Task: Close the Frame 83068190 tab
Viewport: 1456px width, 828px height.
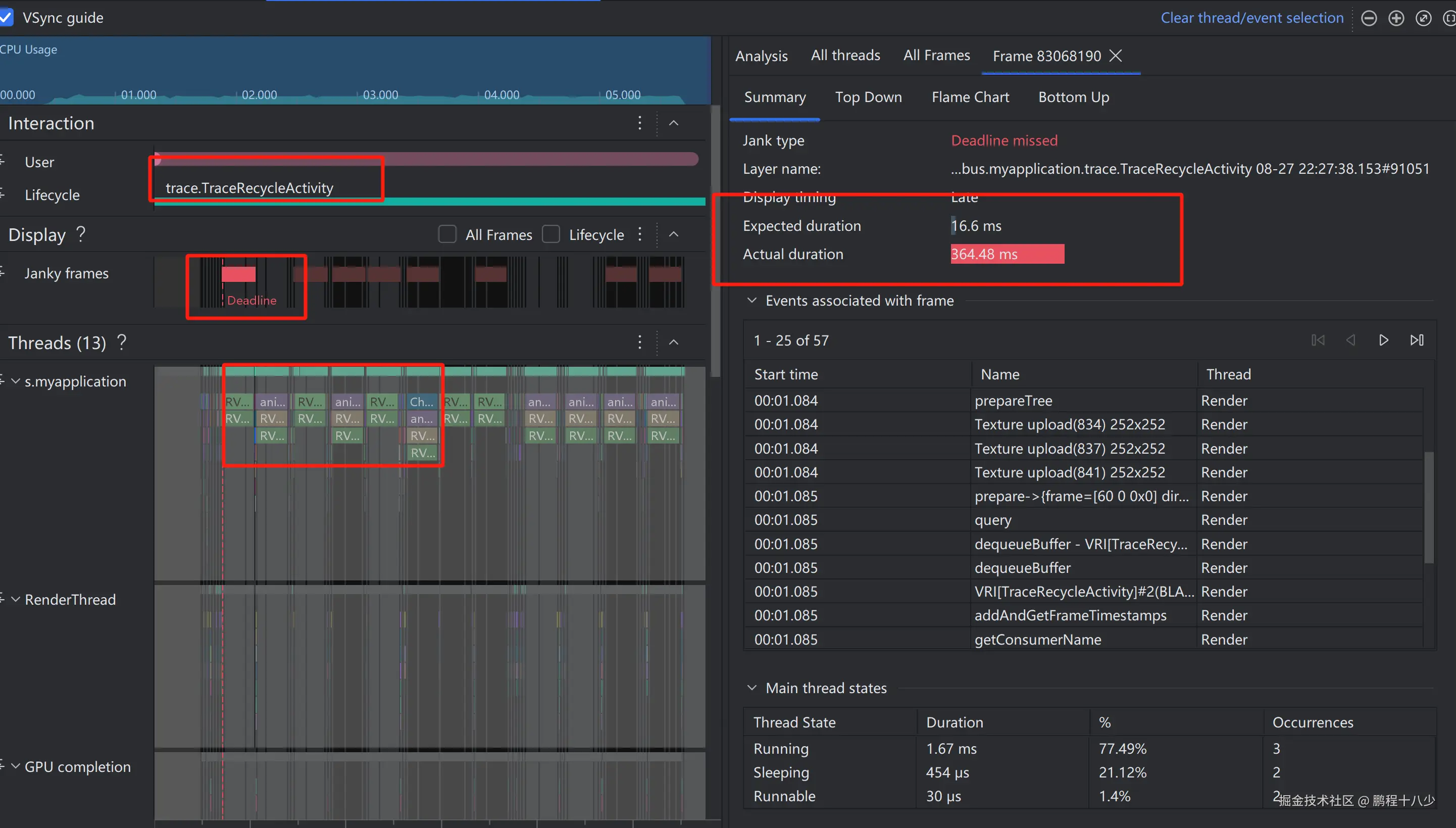Action: click(1116, 56)
